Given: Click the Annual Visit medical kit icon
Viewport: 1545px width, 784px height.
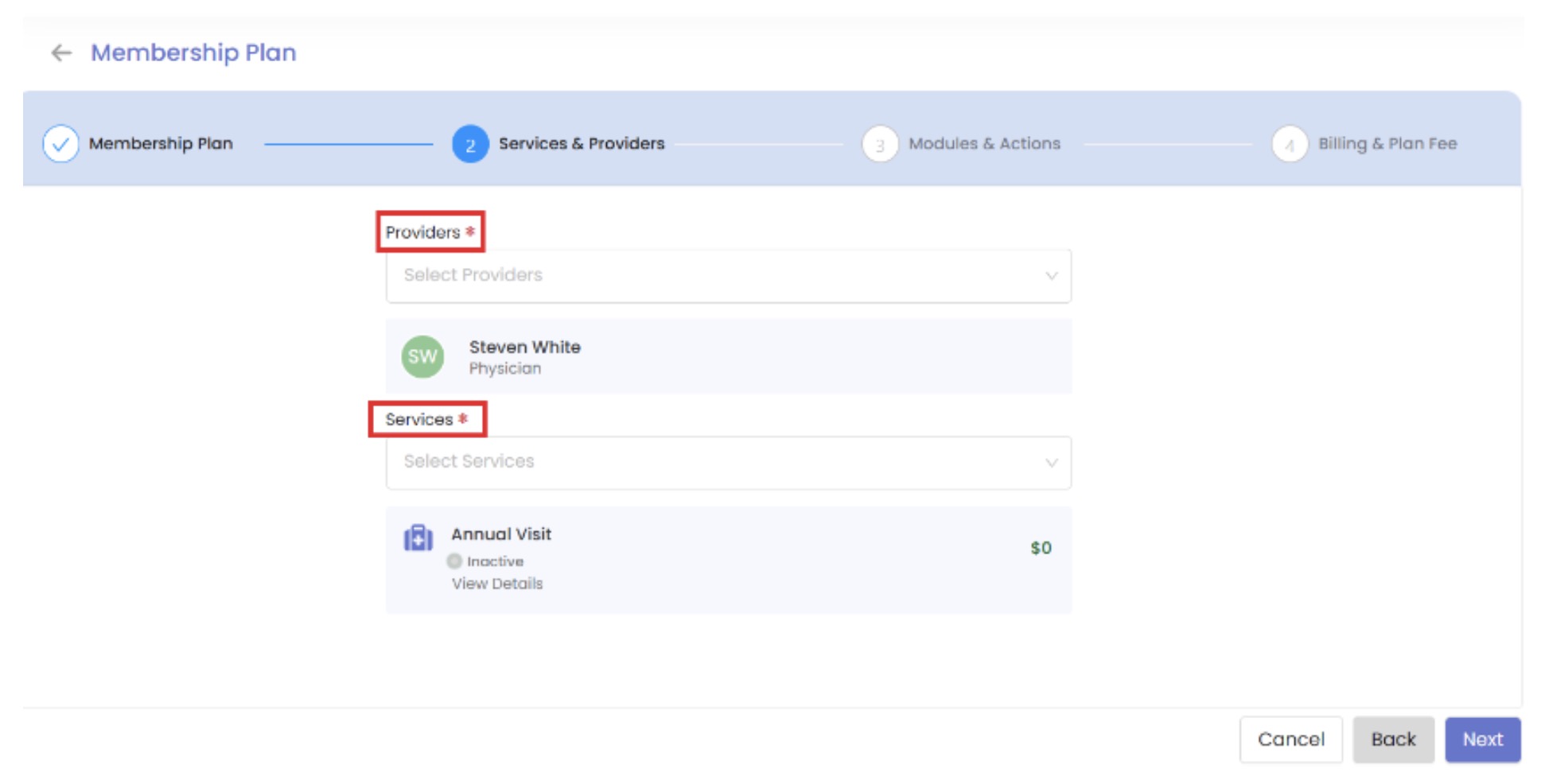Looking at the screenshot, I should (x=418, y=538).
